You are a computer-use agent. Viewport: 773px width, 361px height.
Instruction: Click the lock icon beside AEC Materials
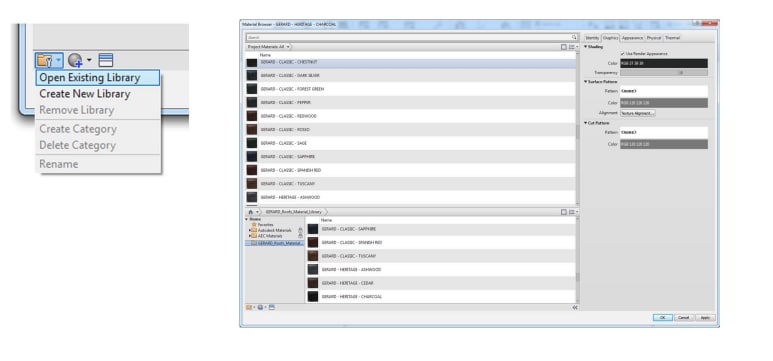click(300, 236)
